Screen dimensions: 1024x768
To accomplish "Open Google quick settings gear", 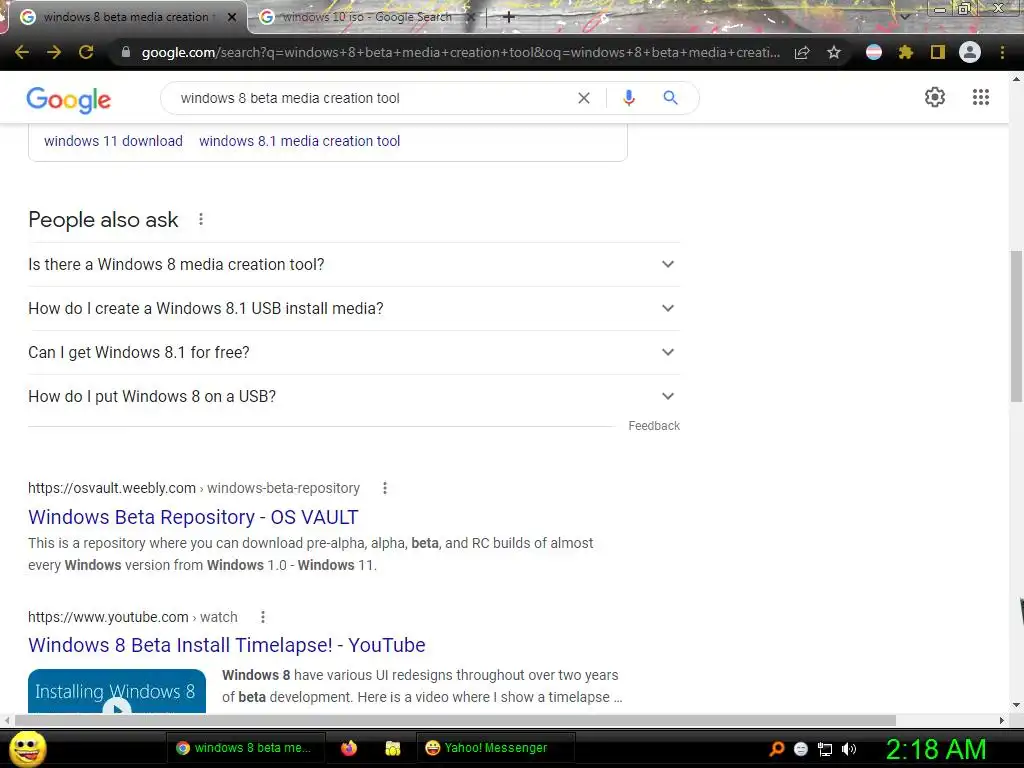I will point(935,97).
